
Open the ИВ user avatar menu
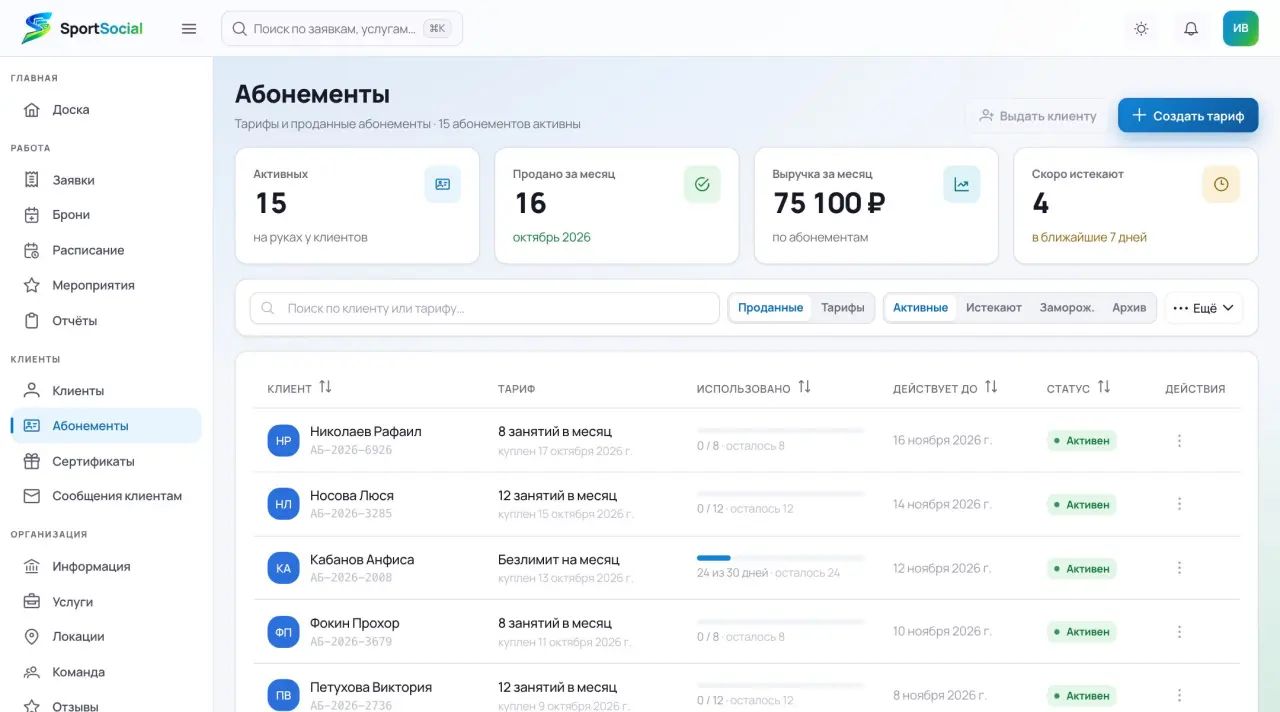1241,28
